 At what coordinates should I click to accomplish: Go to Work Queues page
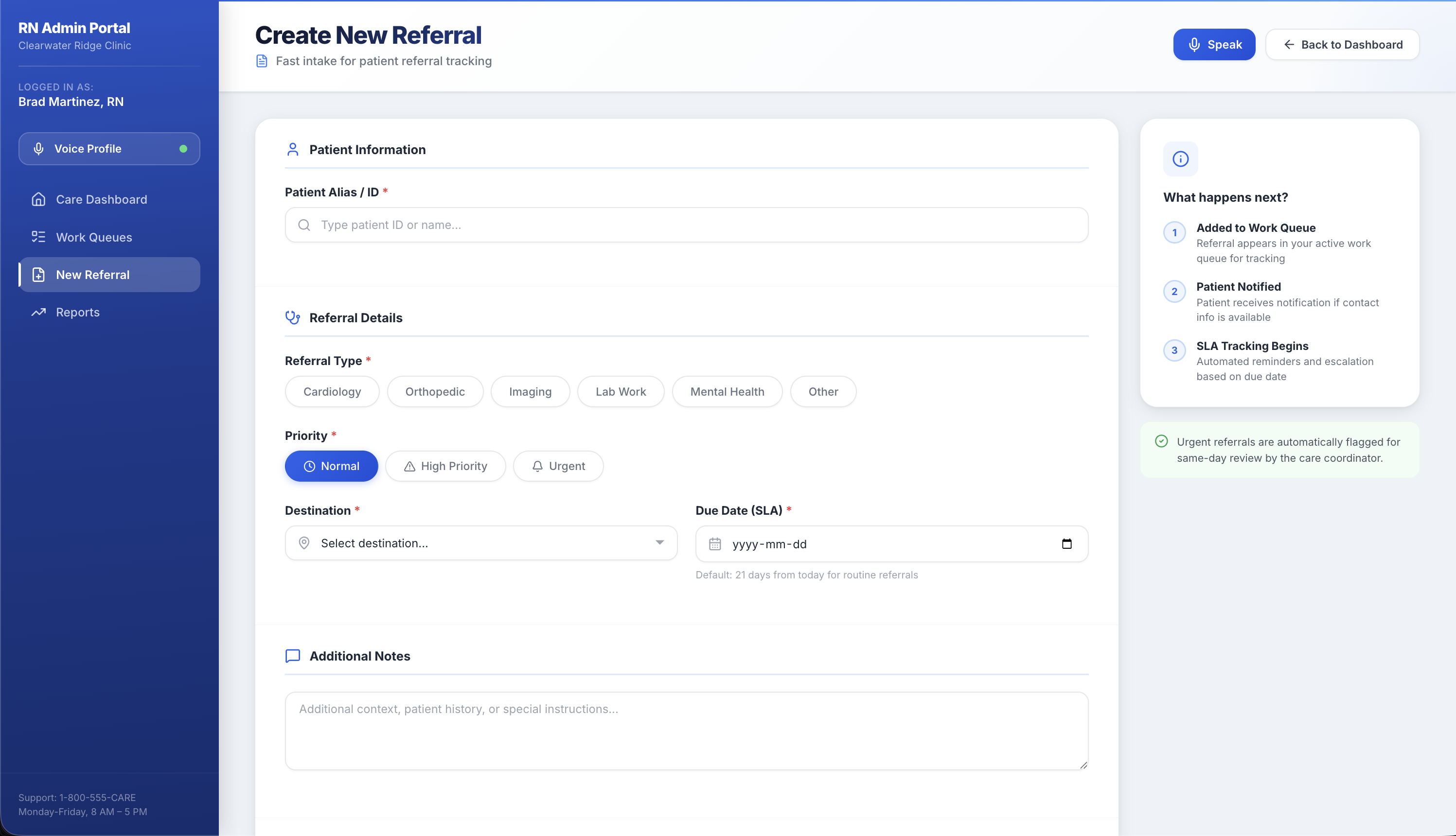(94, 237)
